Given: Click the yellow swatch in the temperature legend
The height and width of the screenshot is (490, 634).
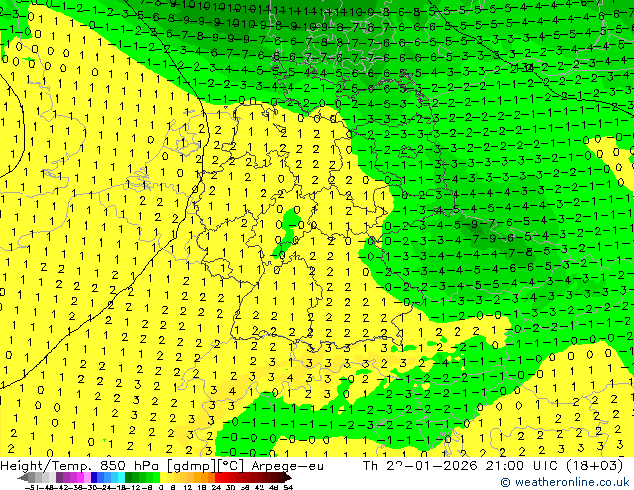Looking at the screenshot, I should (x=163, y=477).
